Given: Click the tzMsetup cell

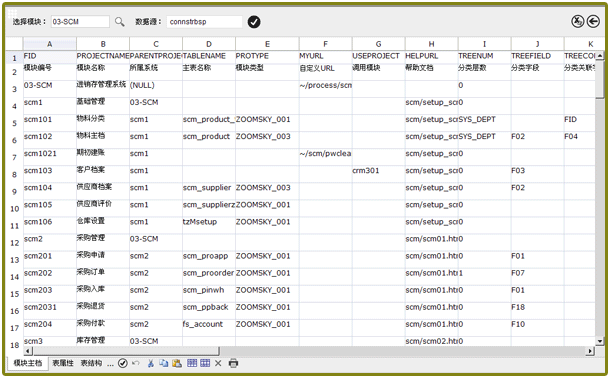Looking at the screenshot, I should (x=209, y=226).
